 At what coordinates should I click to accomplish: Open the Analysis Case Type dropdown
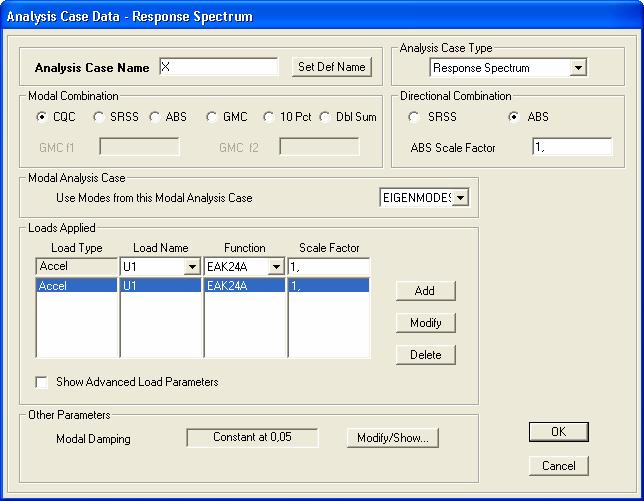[x=578, y=68]
